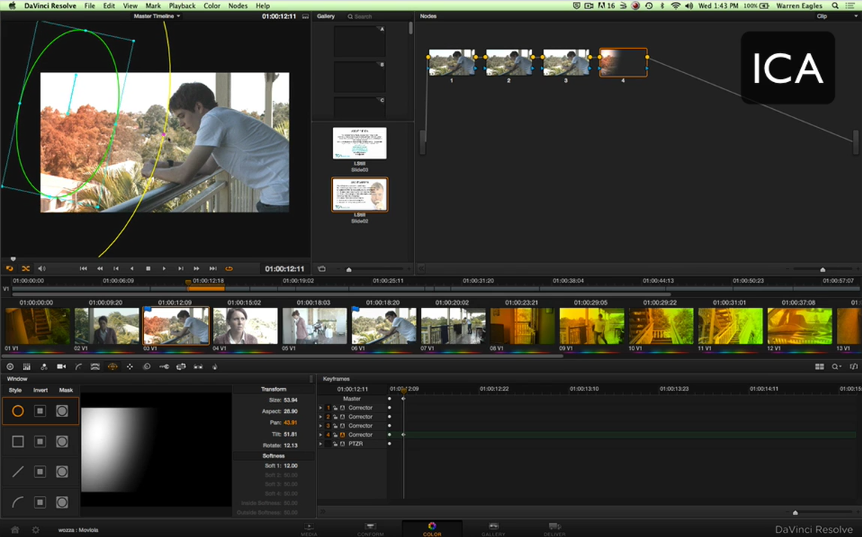Click the volume icon in the macOS menu bar
862x537 pixels.
click(x=689, y=5)
